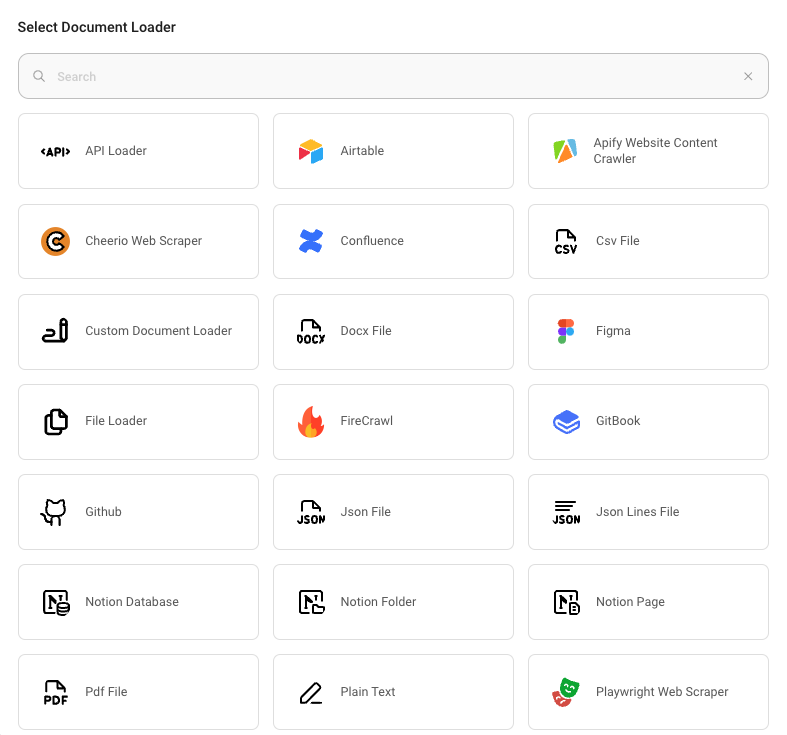
Task: Click the Notion Page icon
Action: 567,602
